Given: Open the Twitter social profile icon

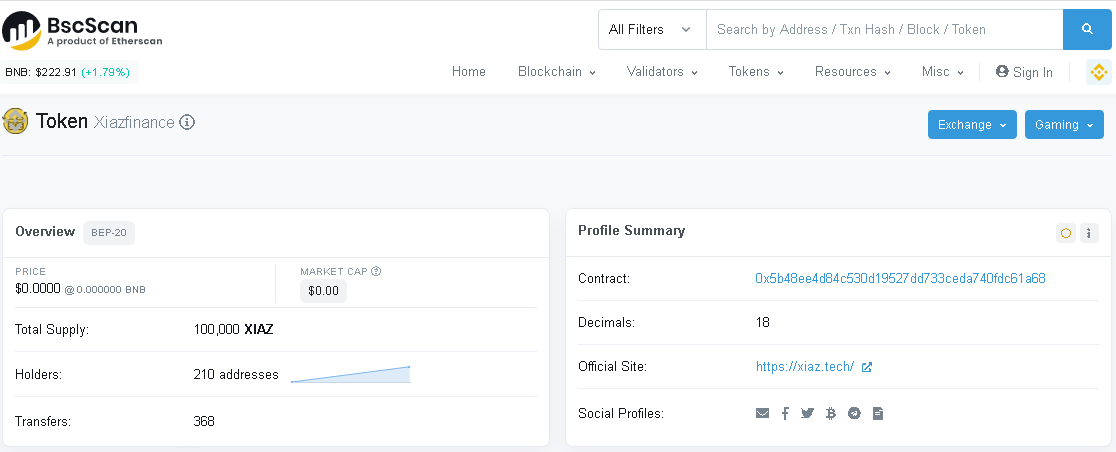Looking at the screenshot, I should coord(808,413).
